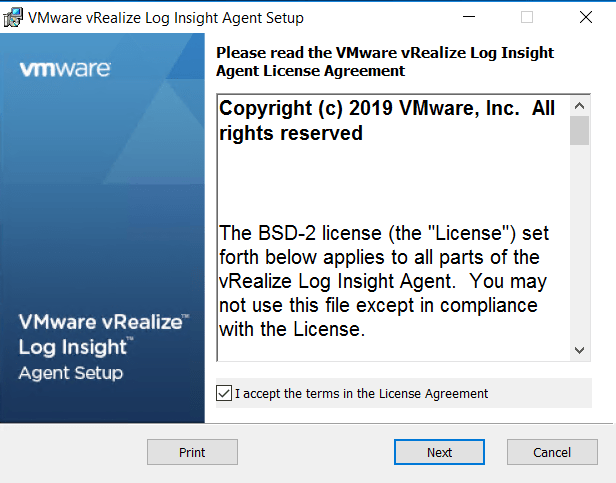Click the vmware logo in the banner
The width and height of the screenshot is (616, 483).
coord(65,70)
